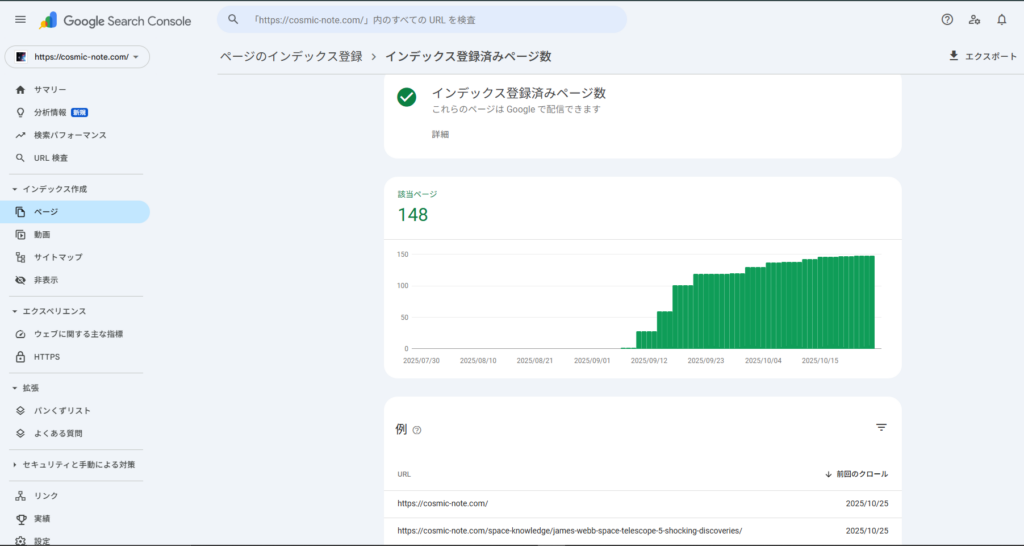The height and width of the screenshot is (546, 1024).
Task: Click the URL inspection search field
Action: pos(420,20)
